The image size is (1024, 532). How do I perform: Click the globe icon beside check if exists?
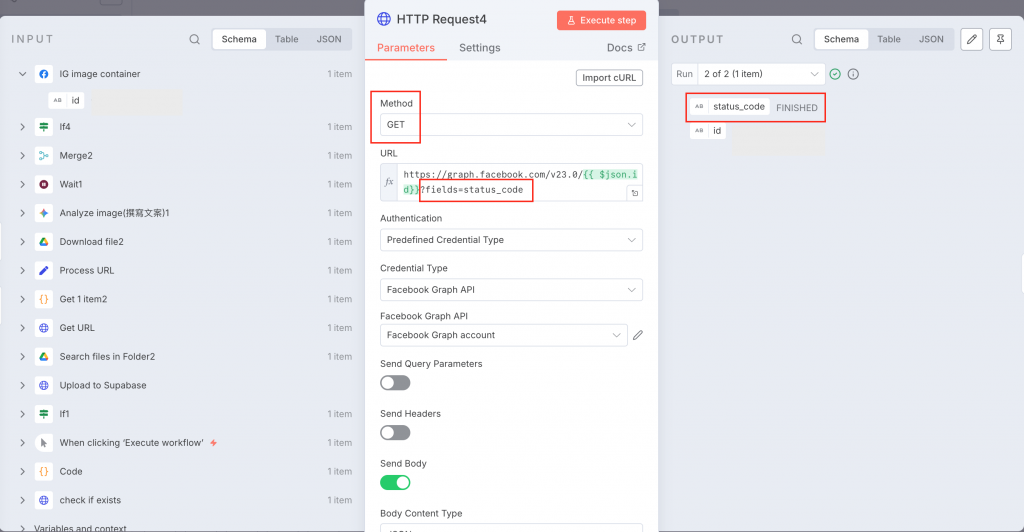[x=44, y=500]
